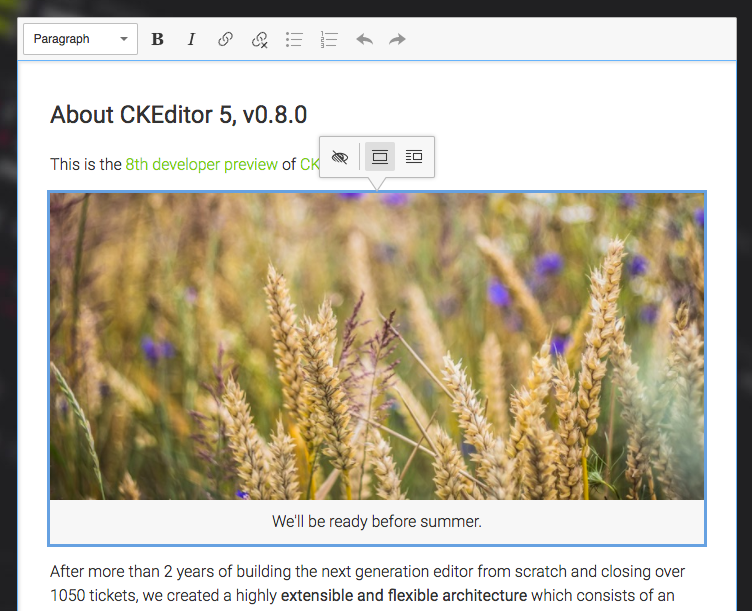Viewport: 752px width, 611px height.
Task: Select the wheat field image
Action: click(x=377, y=346)
